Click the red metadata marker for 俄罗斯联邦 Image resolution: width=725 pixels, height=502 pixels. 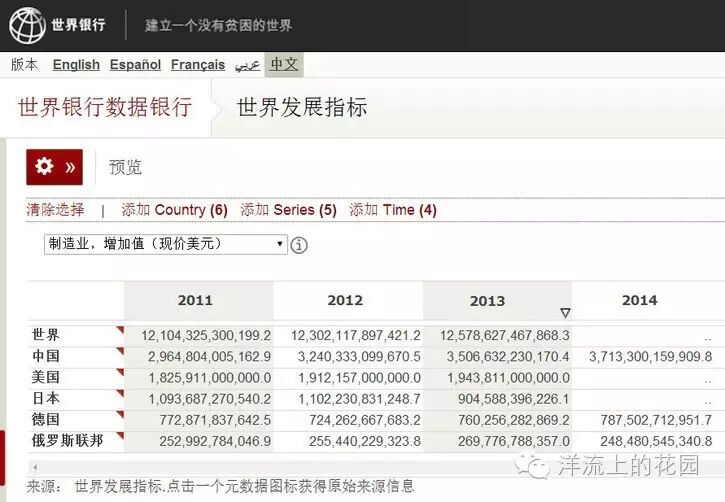click(120, 435)
